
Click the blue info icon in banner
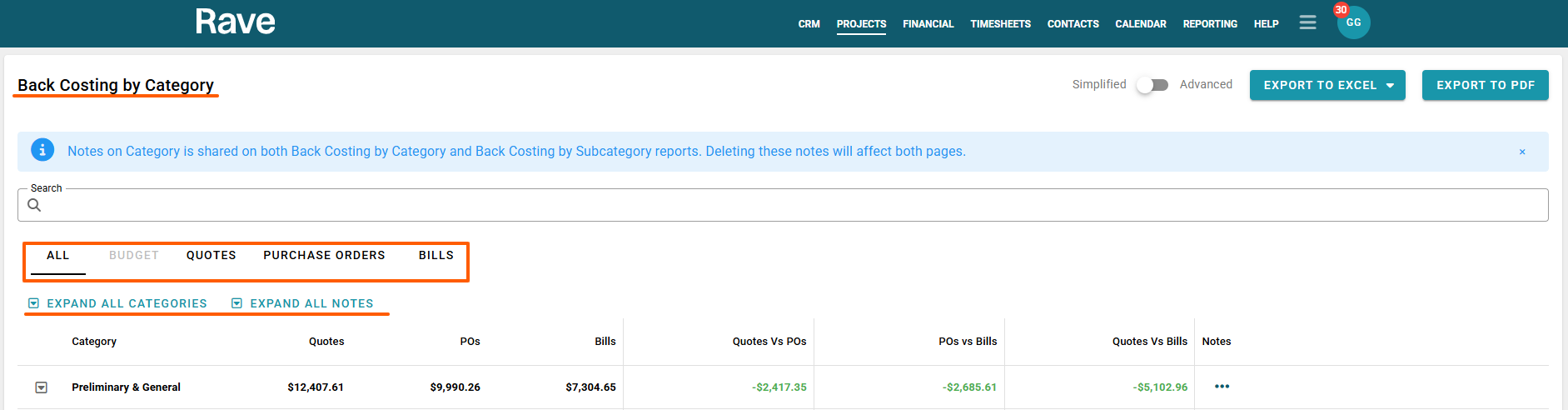(x=42, y=150)
